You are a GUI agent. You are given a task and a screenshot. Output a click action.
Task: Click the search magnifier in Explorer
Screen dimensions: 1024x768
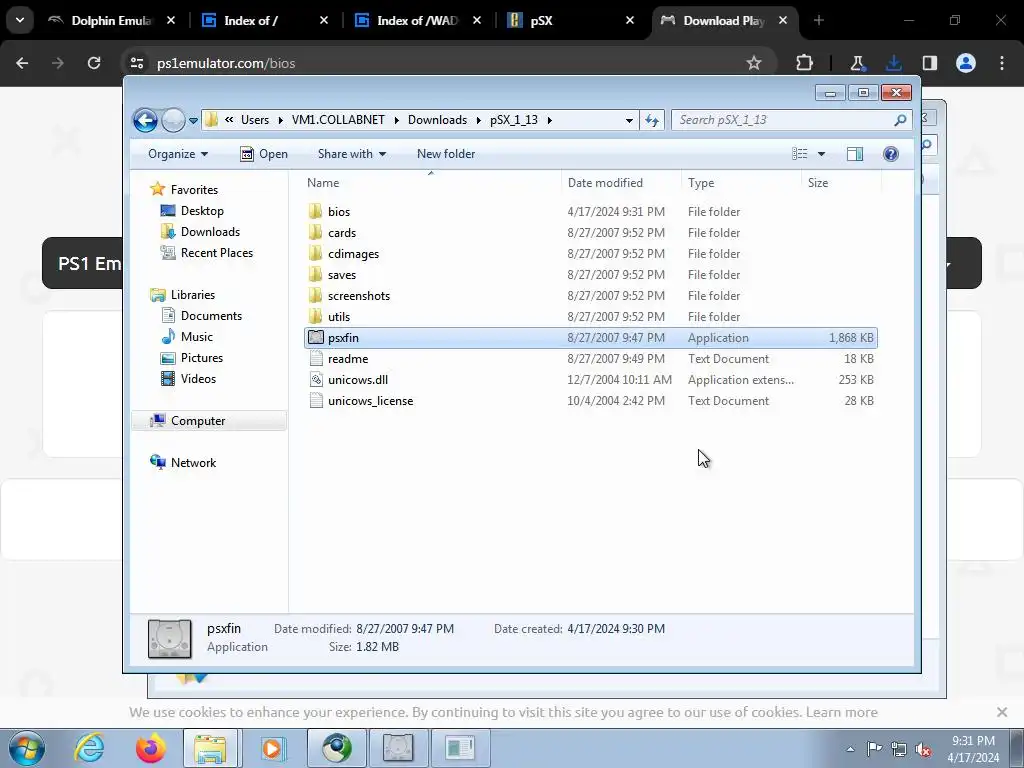coord(900,120)
